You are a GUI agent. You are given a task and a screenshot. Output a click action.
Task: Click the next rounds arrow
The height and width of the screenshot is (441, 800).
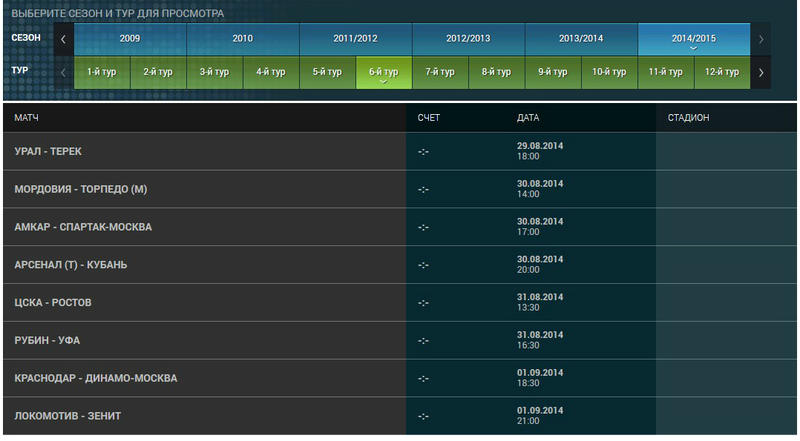coord(761,72)
